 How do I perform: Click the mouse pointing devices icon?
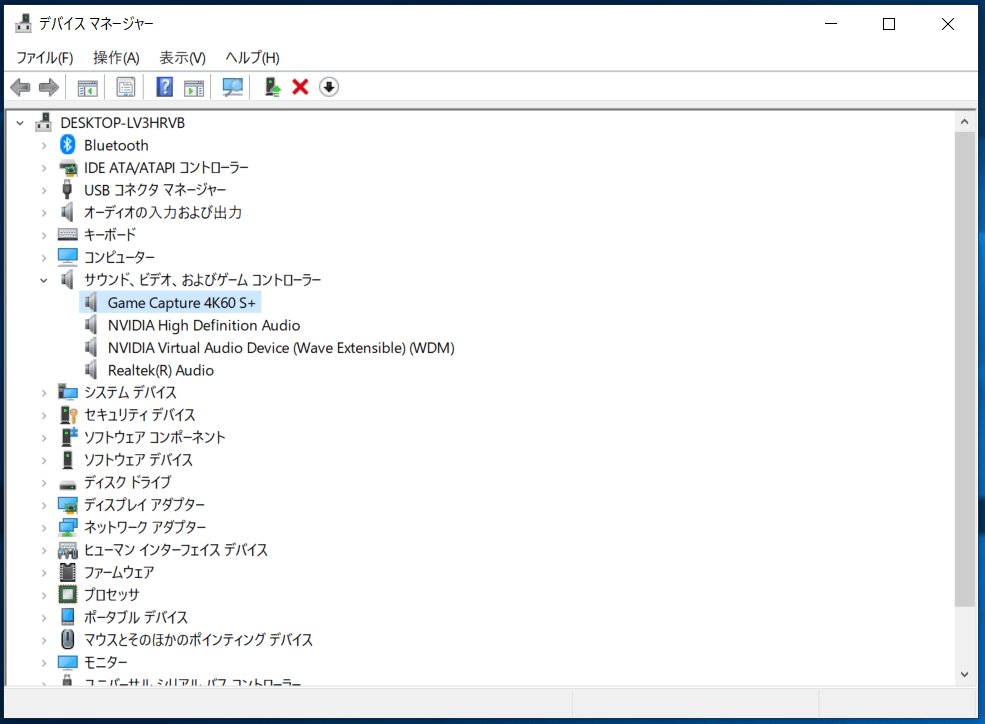67,639
